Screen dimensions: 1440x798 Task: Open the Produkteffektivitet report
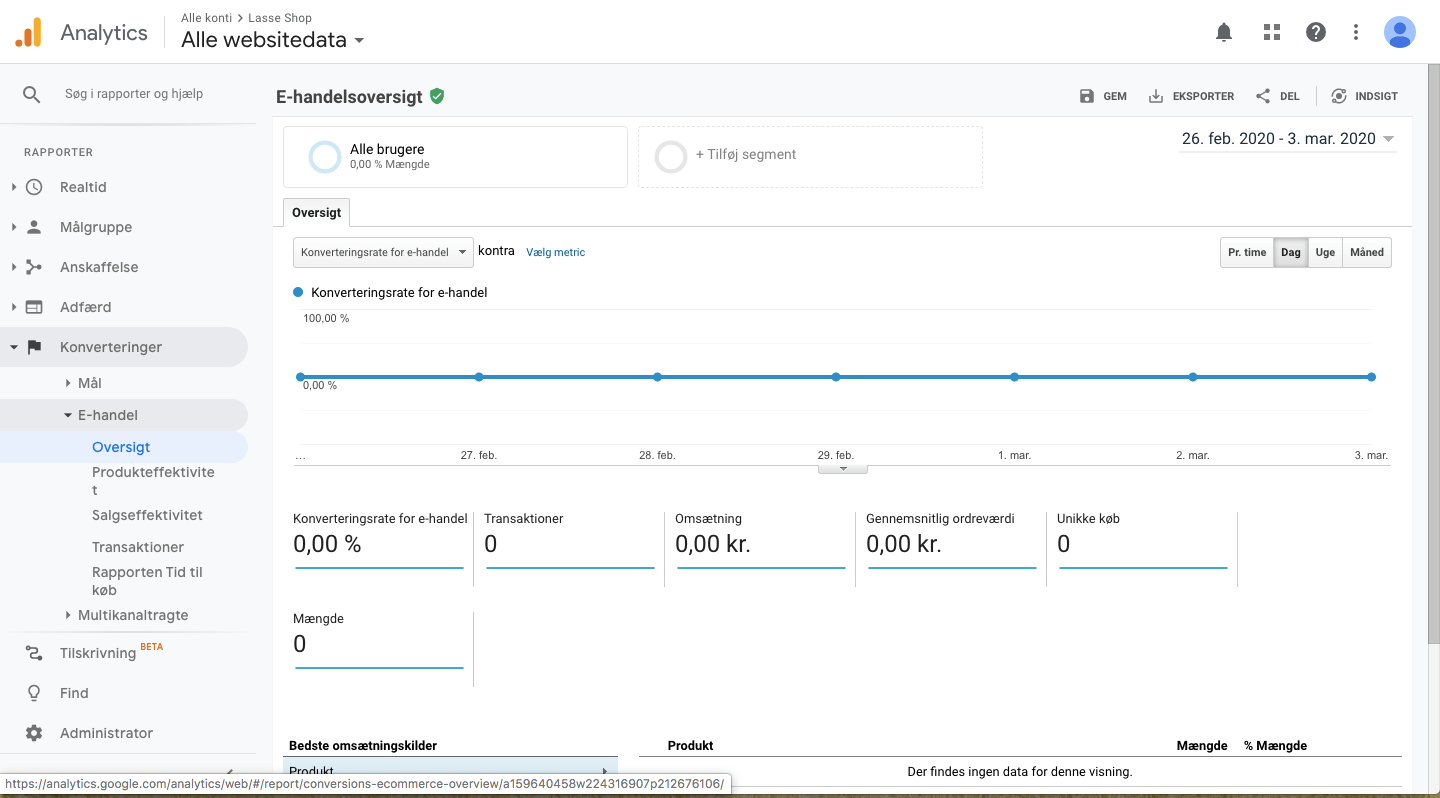[153, 481]
